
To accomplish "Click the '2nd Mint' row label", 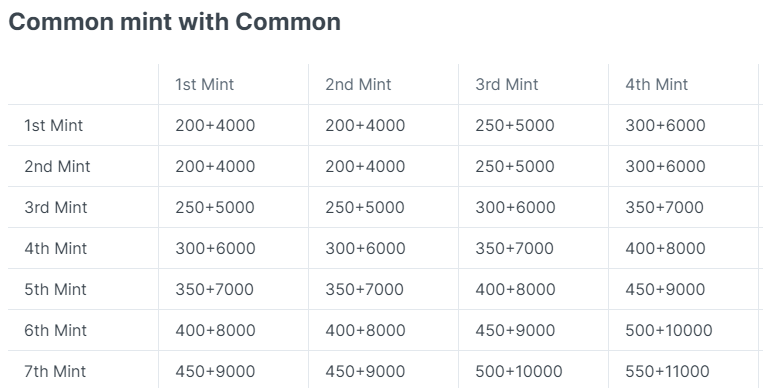I will tap(57, 166).
